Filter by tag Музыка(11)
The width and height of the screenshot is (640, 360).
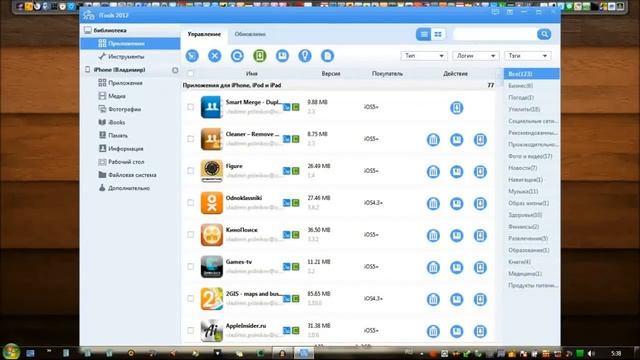click(523, 191)
